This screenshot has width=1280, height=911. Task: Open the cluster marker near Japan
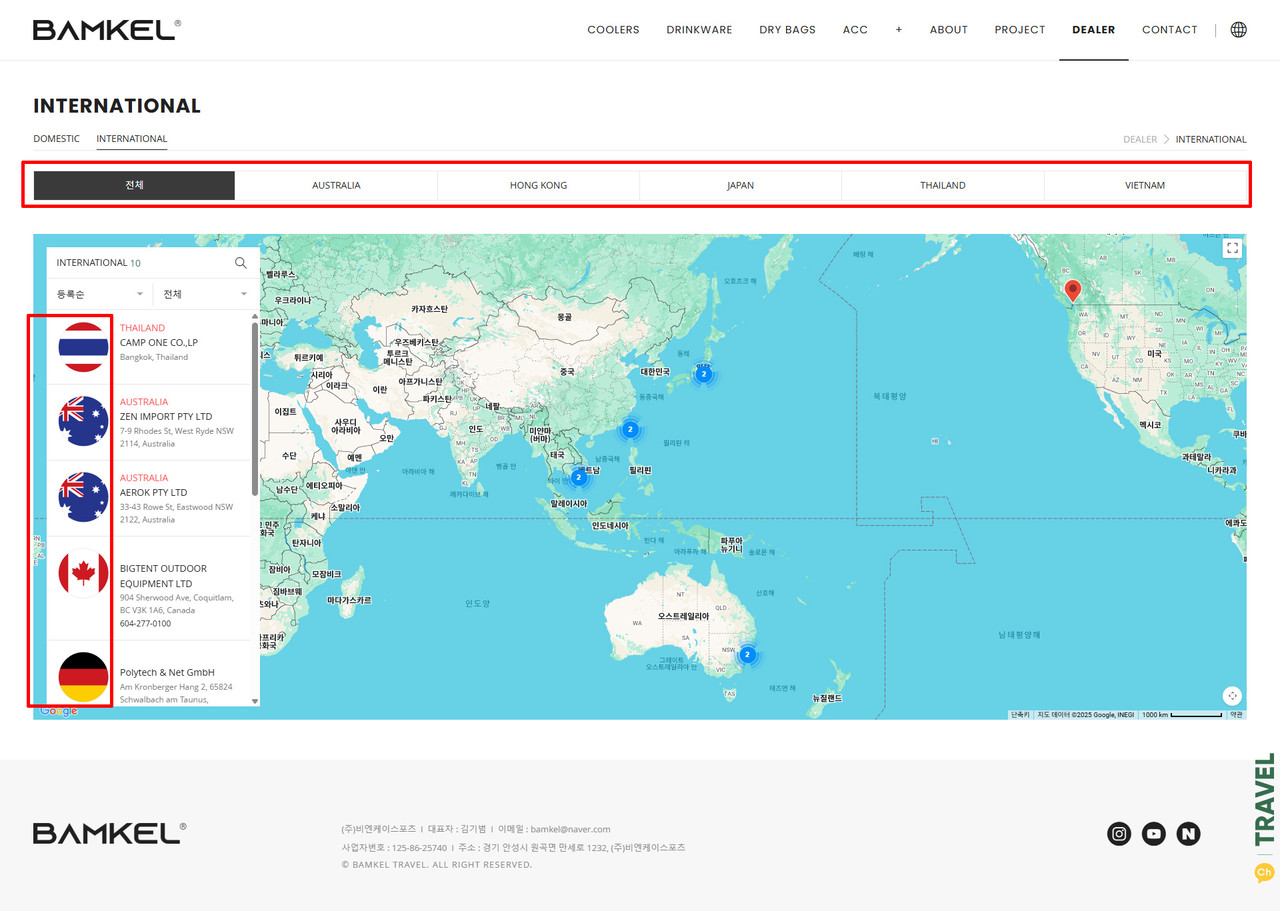(704, 375)
